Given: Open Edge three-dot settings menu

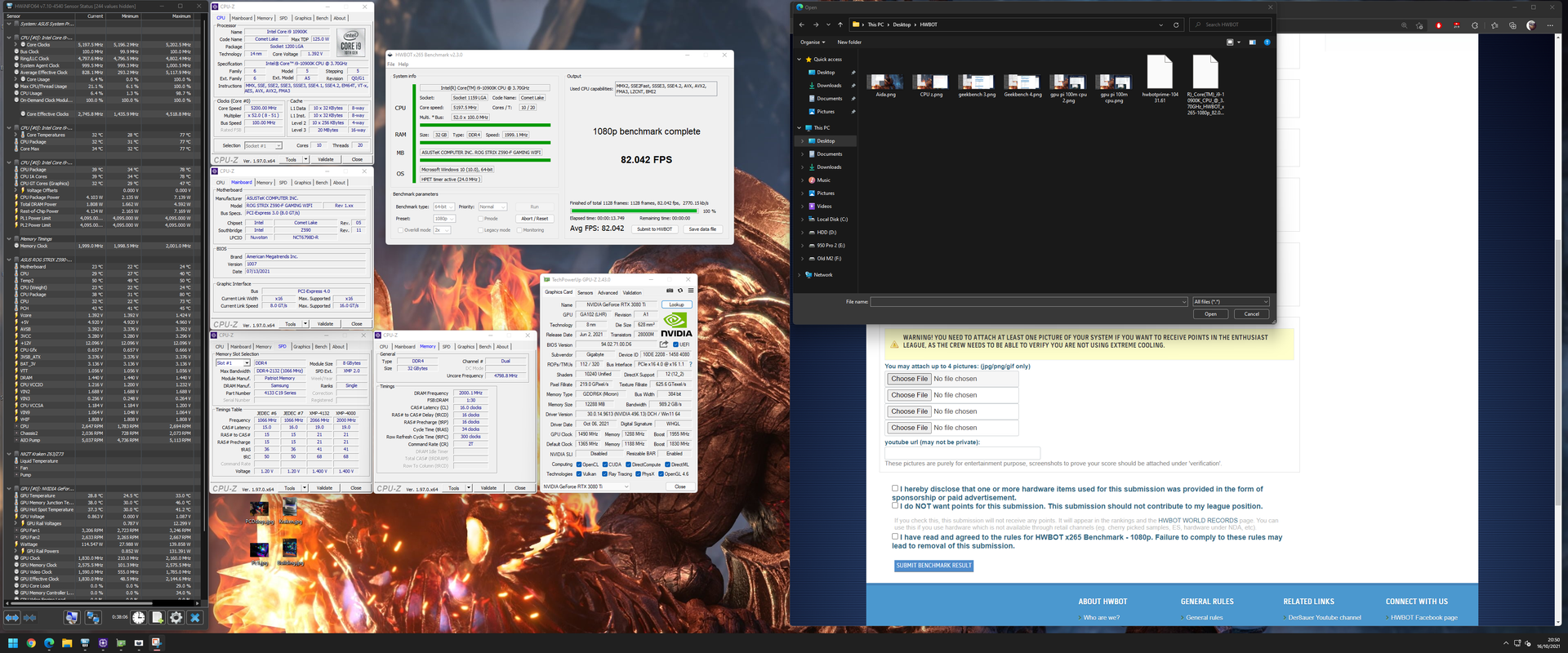Looking at the screenshot, I should point(1550,26).
